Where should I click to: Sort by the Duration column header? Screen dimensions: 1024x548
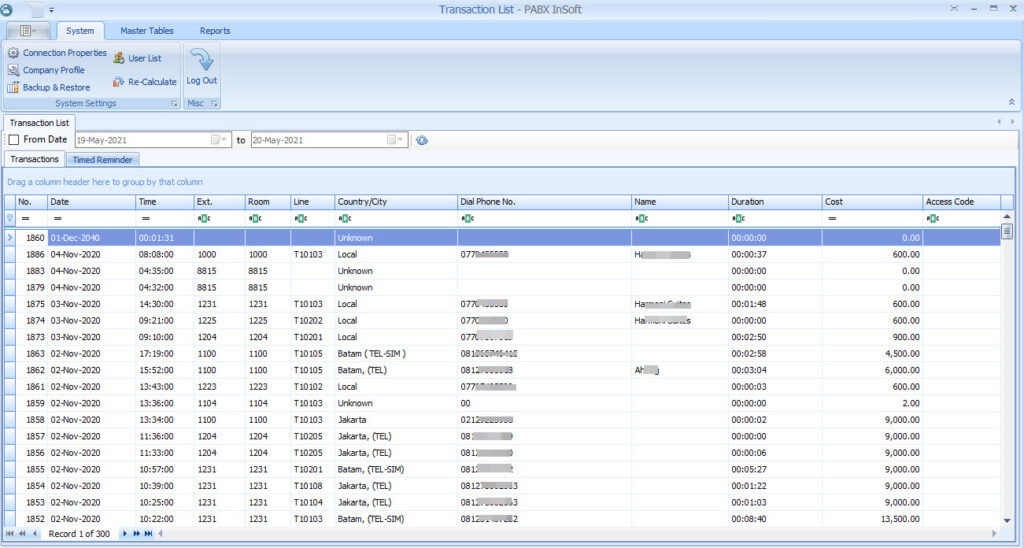[774, 202]
